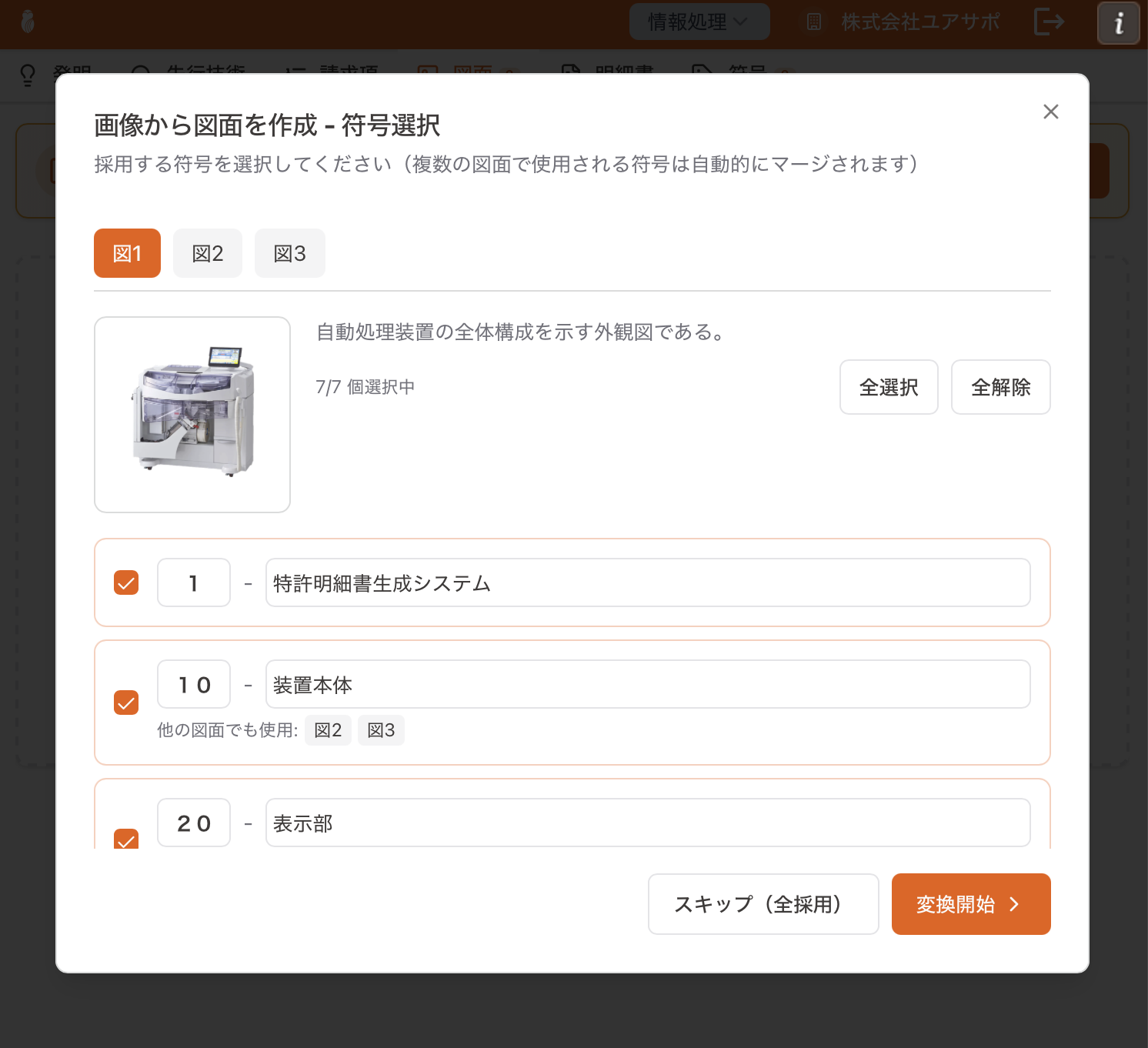Toggle the 表示部 checkbox
The image size is (1148, 1048).
point(126,839)
